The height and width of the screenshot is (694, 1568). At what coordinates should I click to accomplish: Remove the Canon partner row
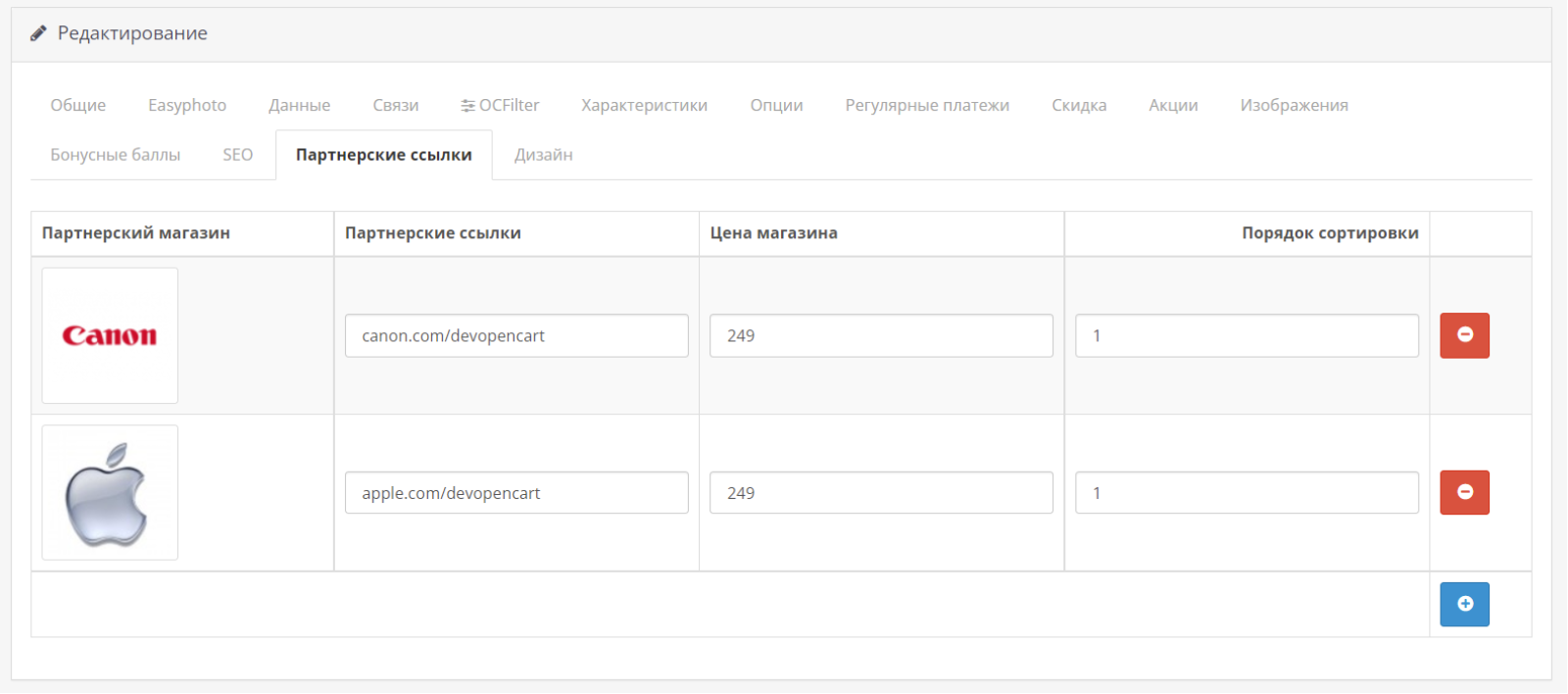pyautogui.click(x=1464, y=335)
